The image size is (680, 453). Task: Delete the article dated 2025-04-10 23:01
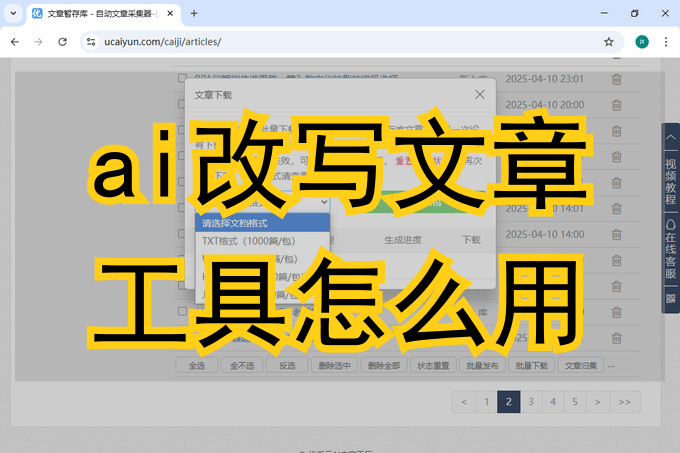pyautogui.click(x=616, y=79)
